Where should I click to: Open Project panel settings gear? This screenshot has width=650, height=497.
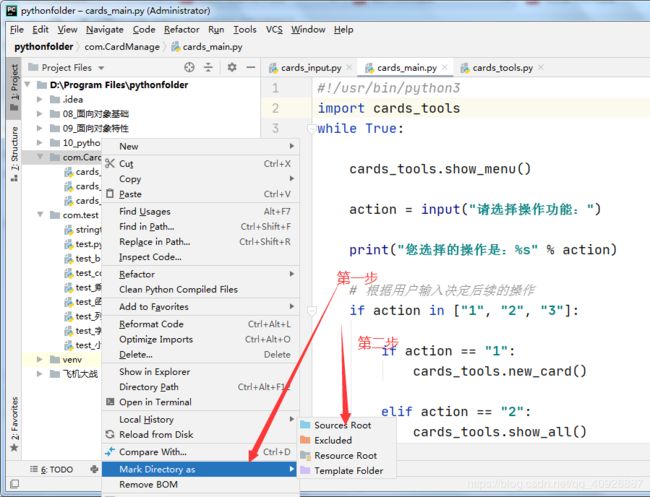[232, 67]
